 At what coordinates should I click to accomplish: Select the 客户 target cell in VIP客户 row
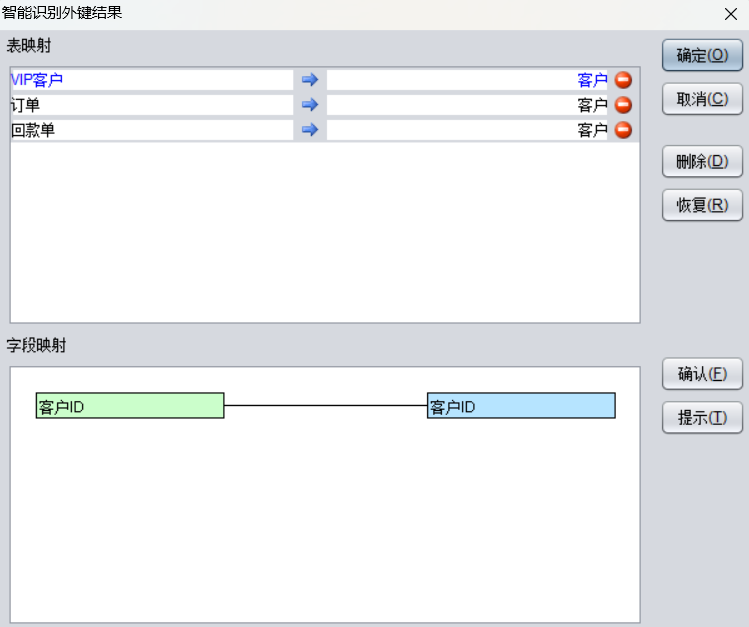point(467,80)
